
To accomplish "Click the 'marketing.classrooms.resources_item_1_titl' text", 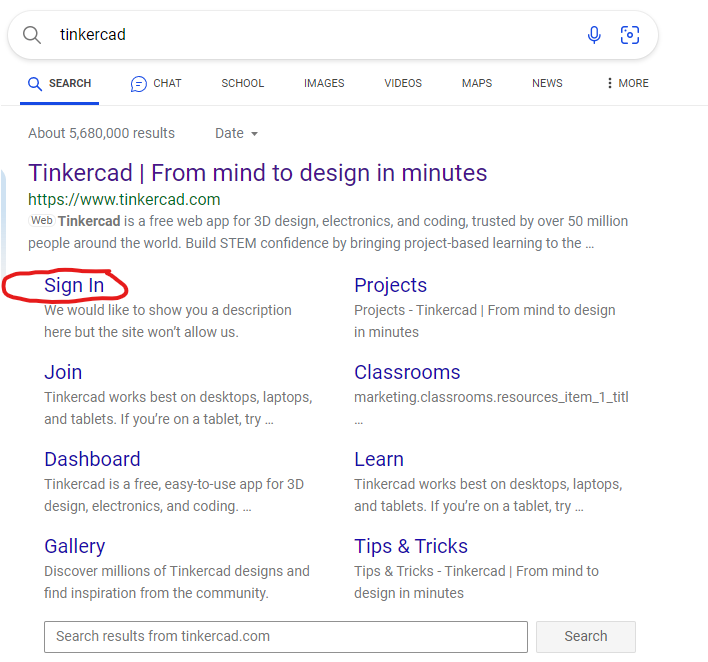I will [491, 397].
